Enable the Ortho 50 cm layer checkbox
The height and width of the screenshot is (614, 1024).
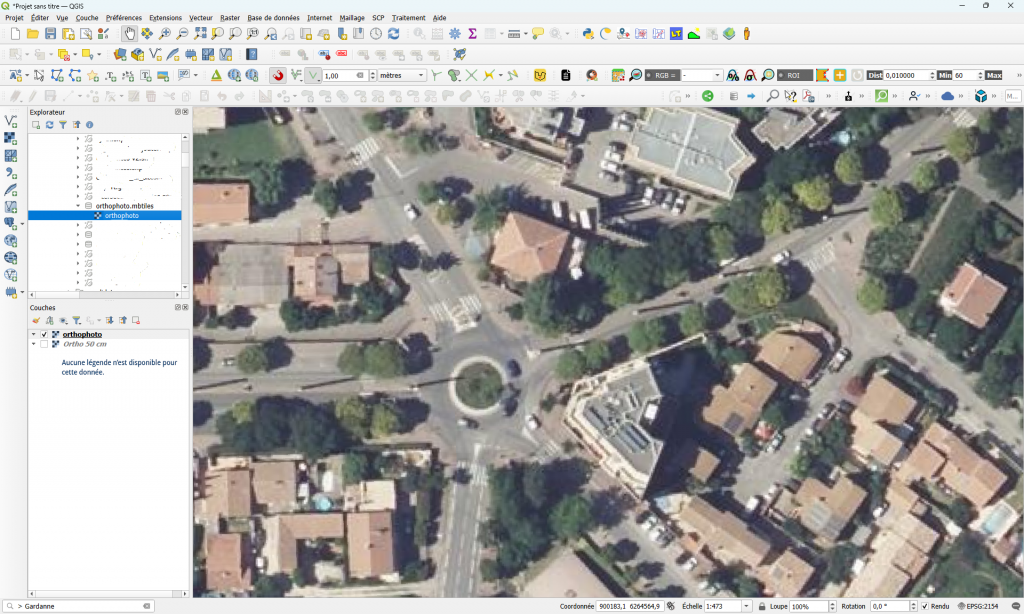pyautogui.click(x=44, y=344)
